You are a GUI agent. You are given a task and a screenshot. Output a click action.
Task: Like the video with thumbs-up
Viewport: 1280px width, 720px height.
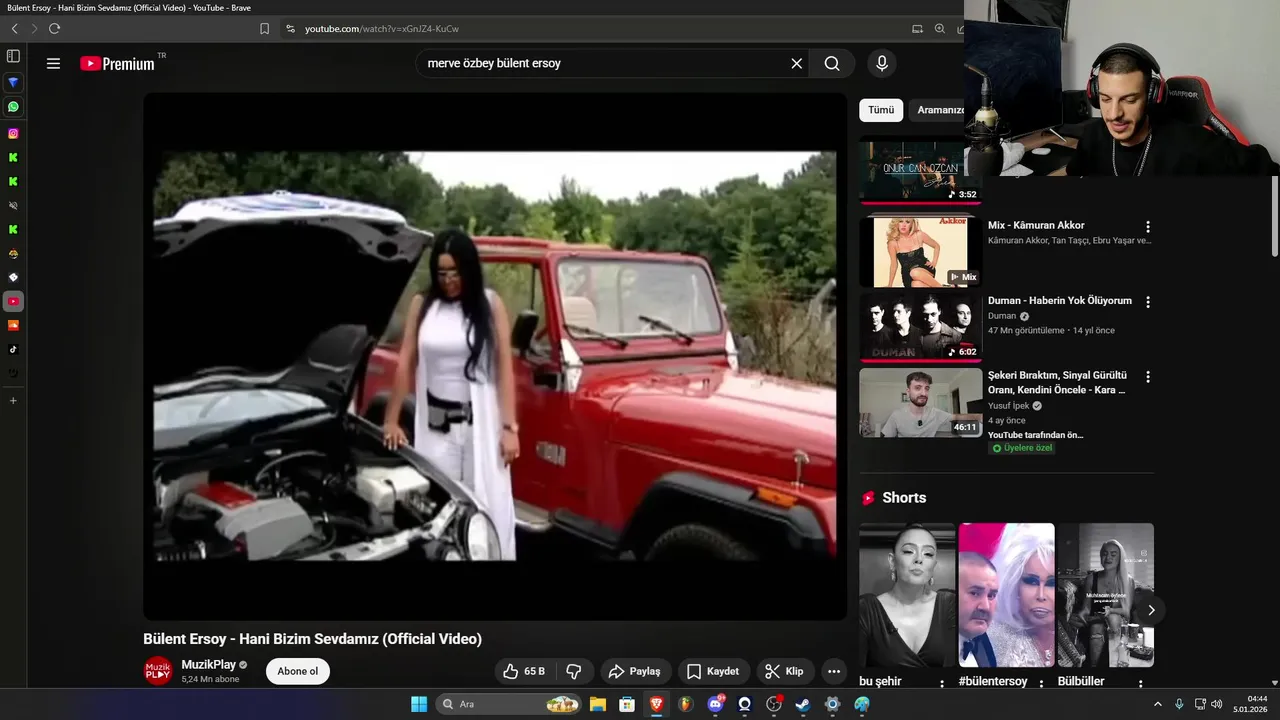[525, 671]
